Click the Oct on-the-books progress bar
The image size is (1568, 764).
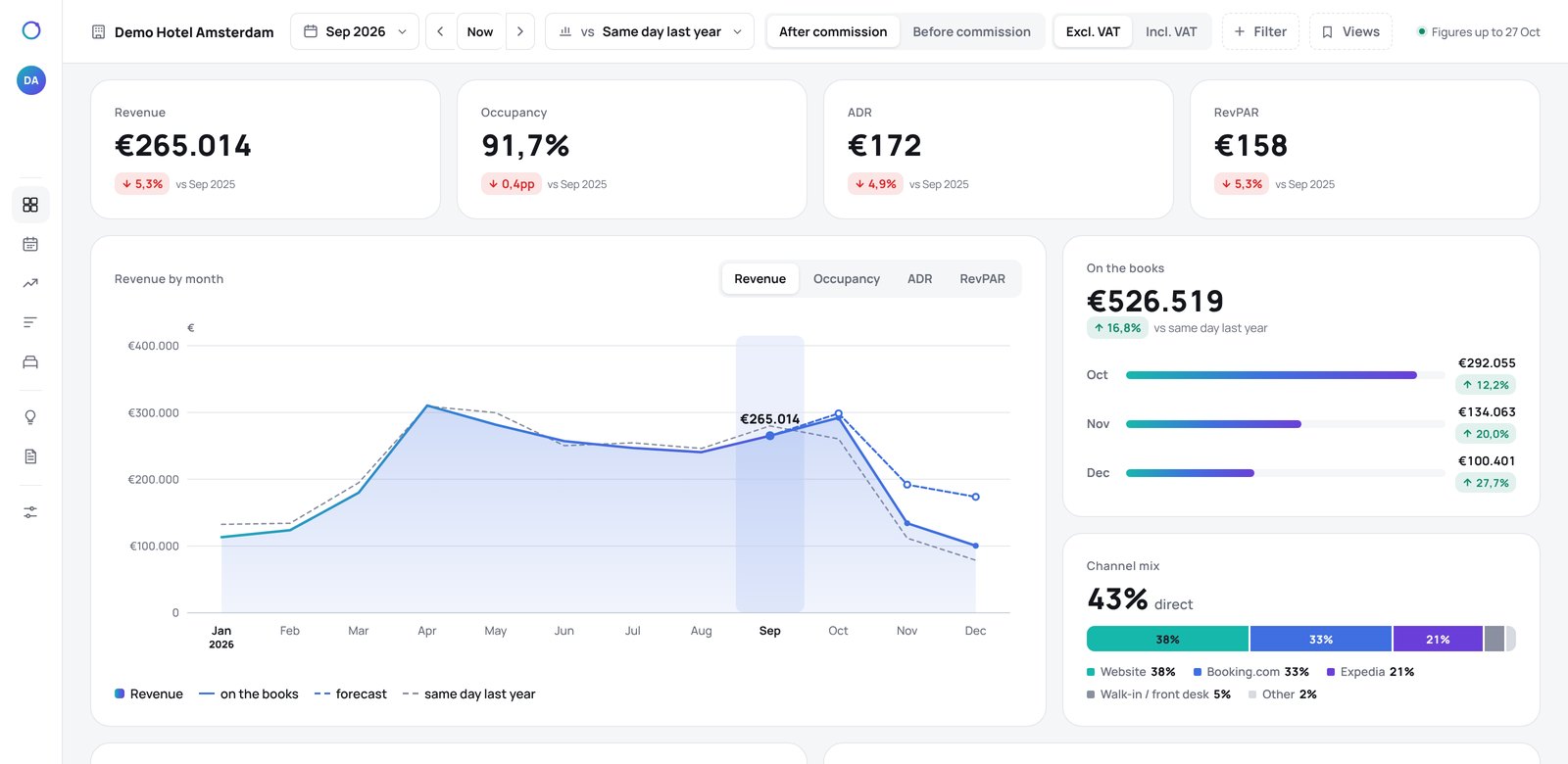point(1285,375)
